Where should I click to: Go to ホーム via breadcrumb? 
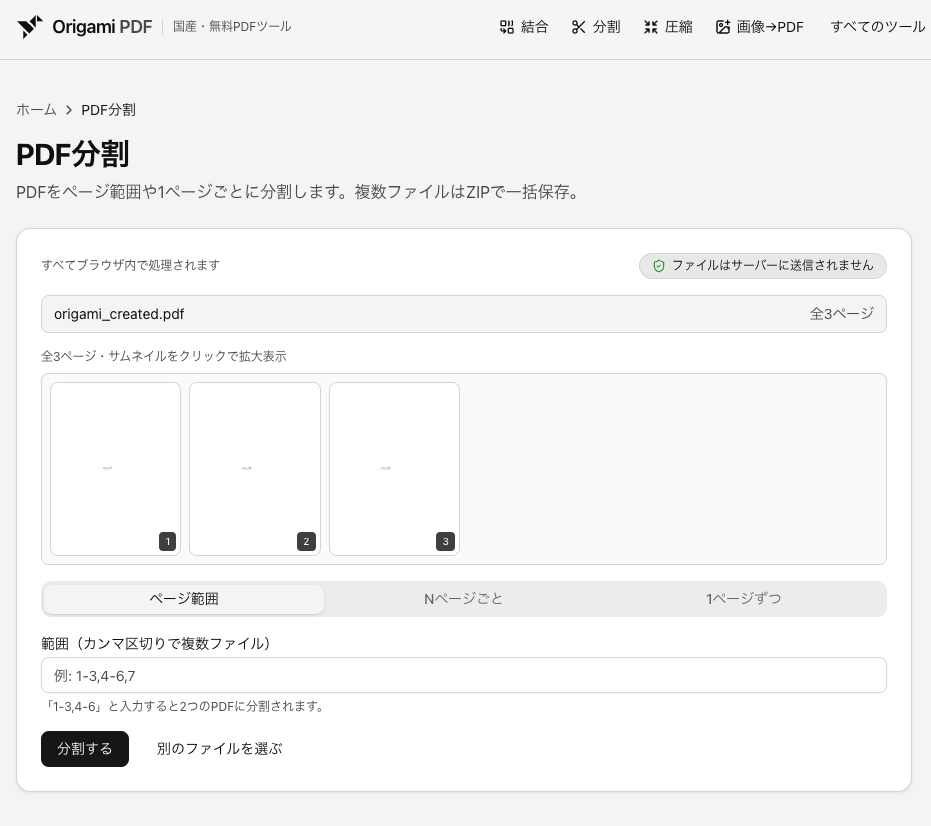(36, 110)
